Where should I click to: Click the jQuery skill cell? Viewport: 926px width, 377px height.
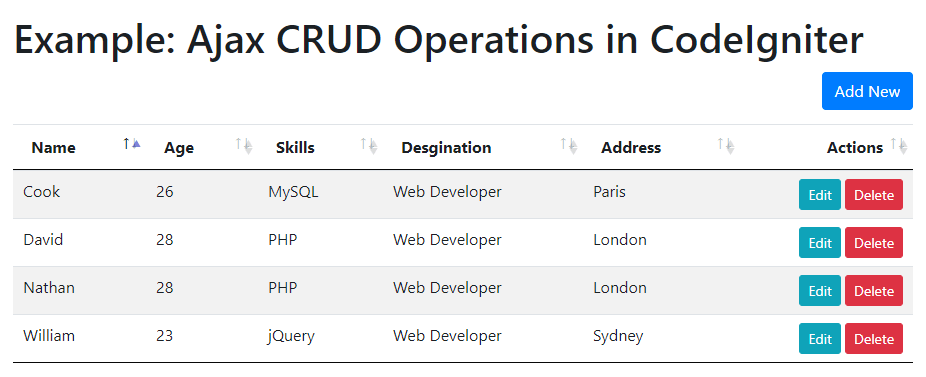click(292, 336)
